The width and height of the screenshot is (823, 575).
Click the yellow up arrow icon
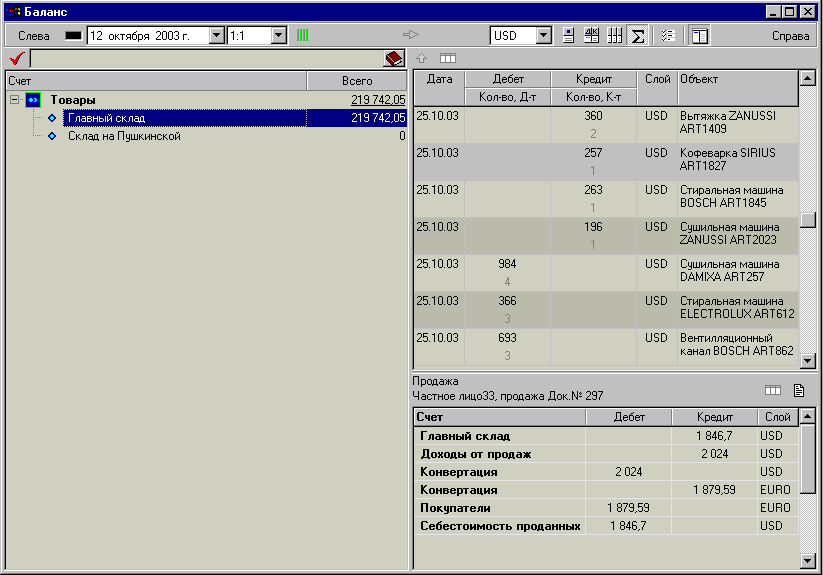point(421,58)
